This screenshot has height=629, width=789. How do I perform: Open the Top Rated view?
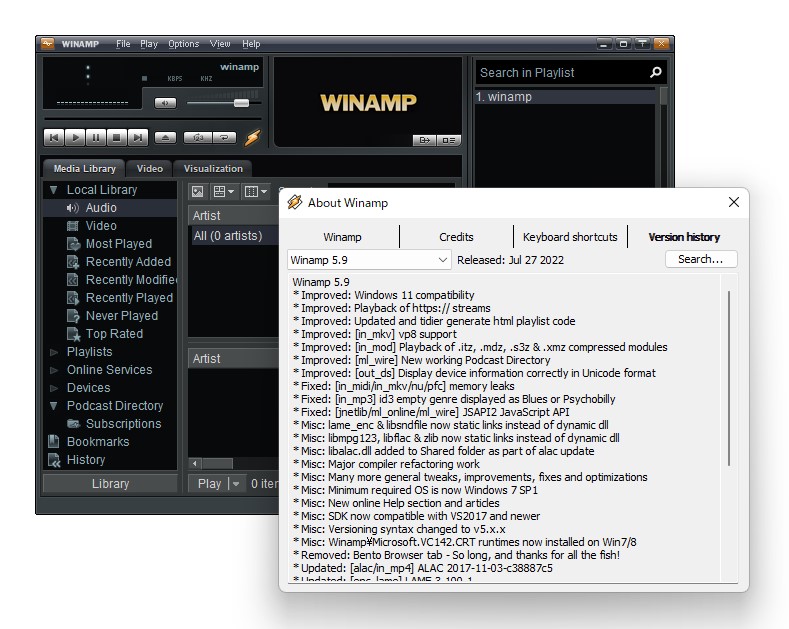(114, 334)
